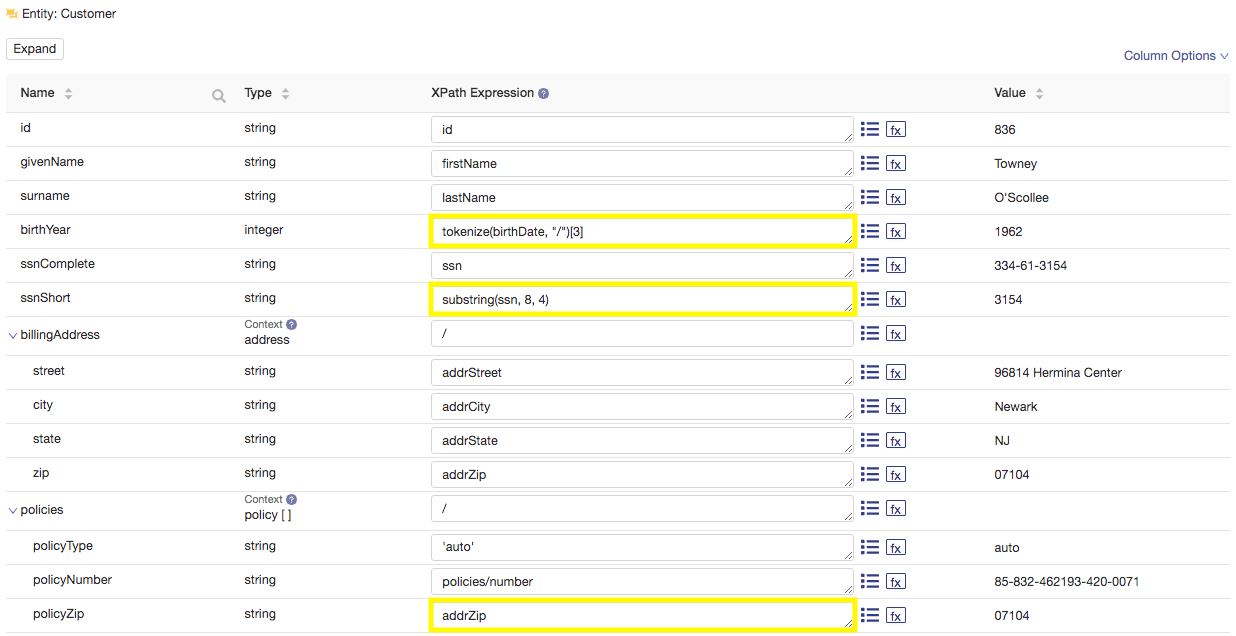Click the Context help icon beside address
Image resolution: width=1236 pixels, height=636 pixels.
[291, 324]
